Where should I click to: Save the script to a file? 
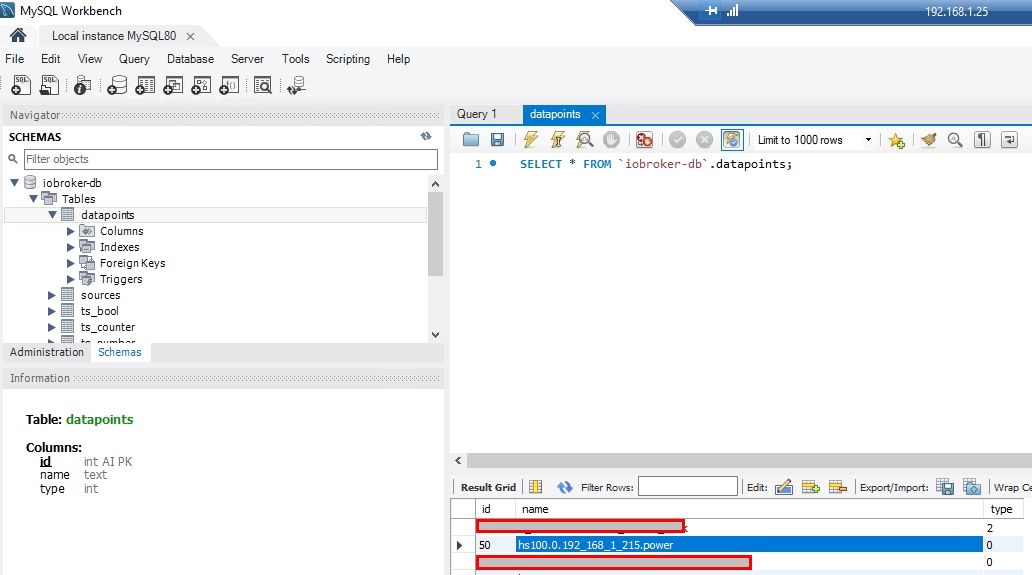tap(498, 139)
